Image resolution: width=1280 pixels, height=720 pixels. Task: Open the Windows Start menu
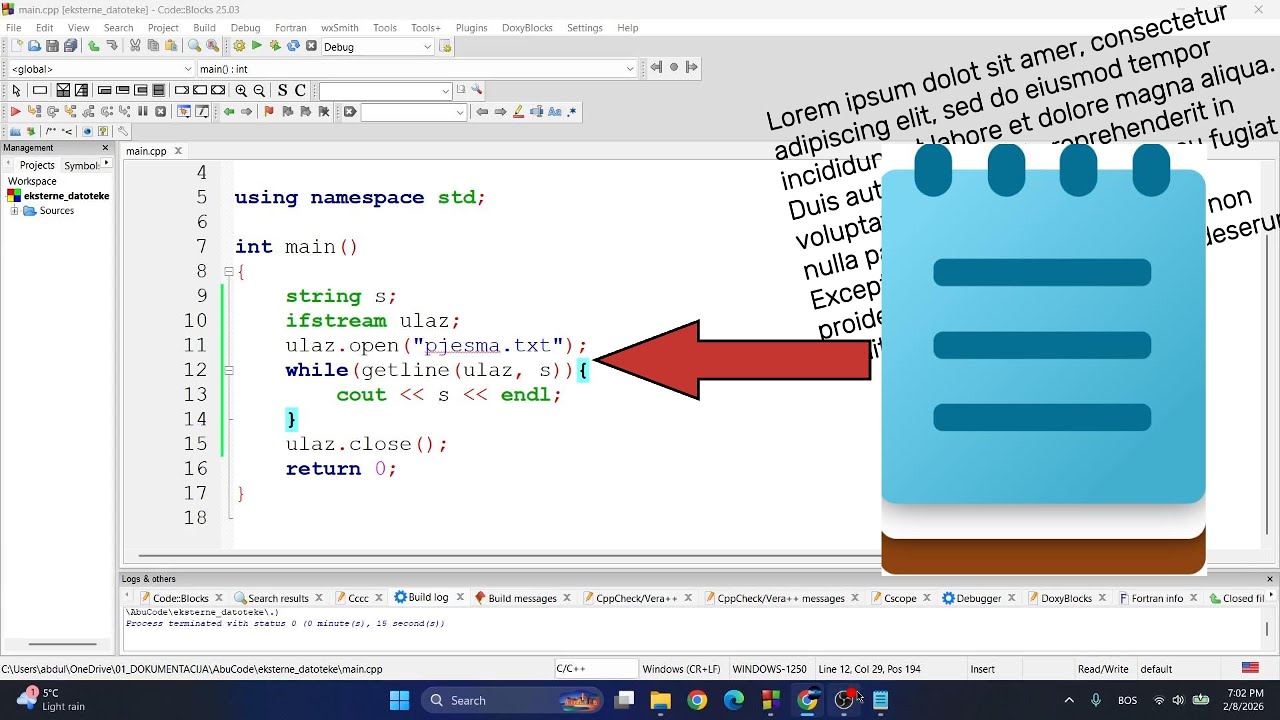[x=399, y=700]
